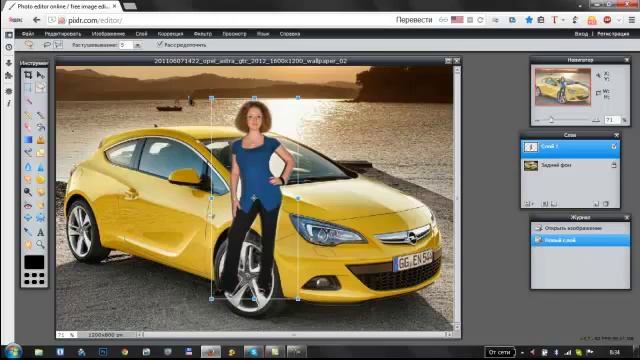
Task: Choose freehand lasso mode in options bar
Action: pyautogui.click(x=47, y=45)
